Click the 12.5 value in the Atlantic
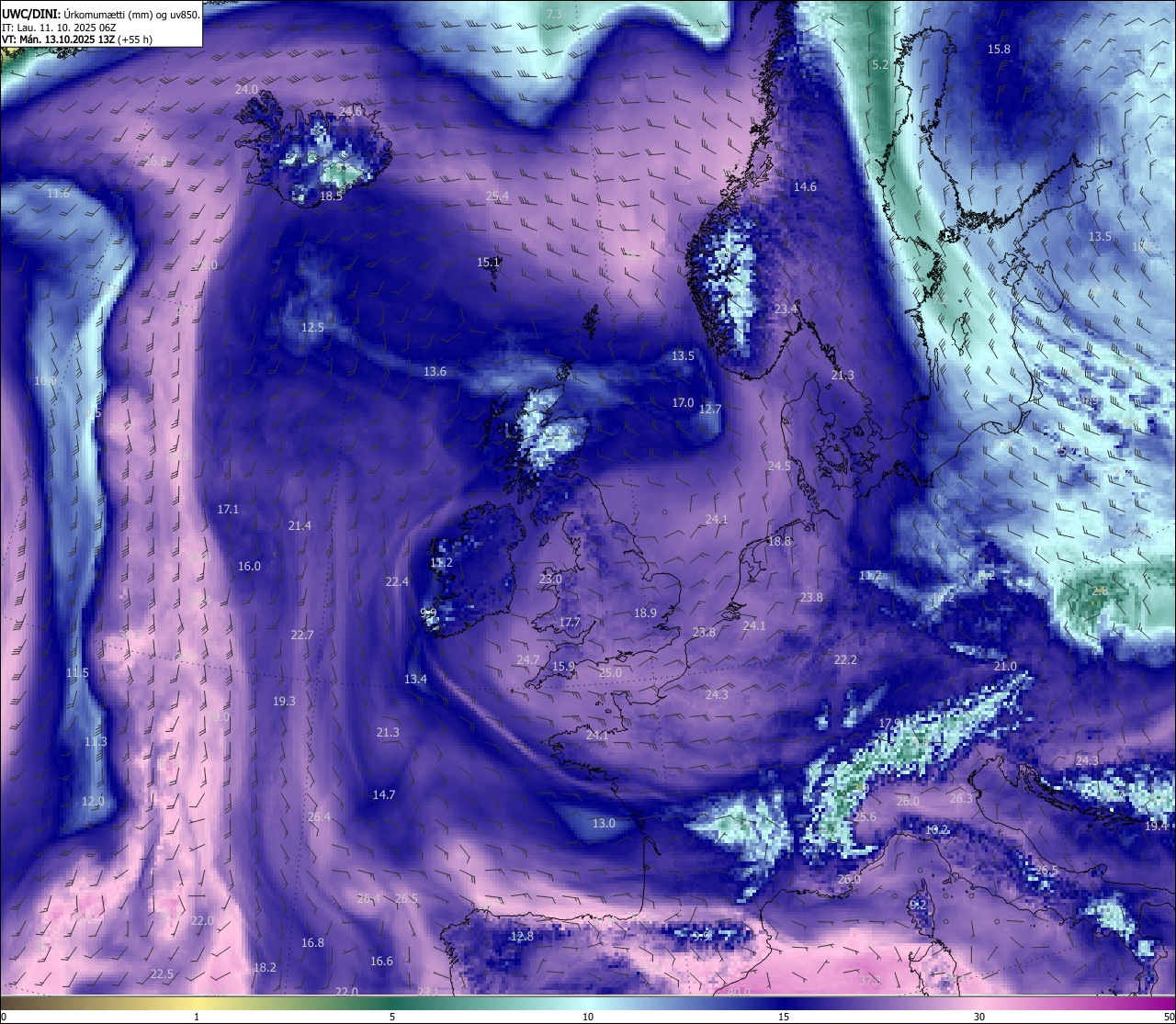 pyautogui.click(x=312, y=327)
